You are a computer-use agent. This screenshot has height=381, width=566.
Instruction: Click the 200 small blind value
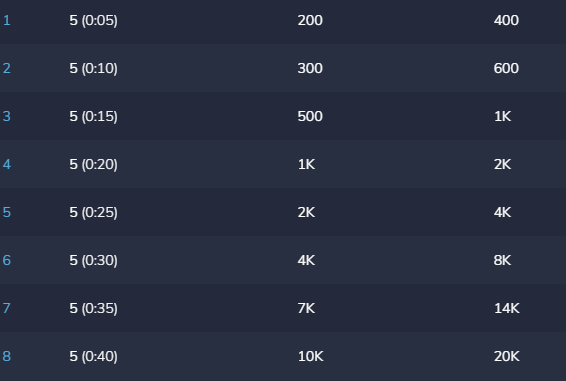(310, 20)
